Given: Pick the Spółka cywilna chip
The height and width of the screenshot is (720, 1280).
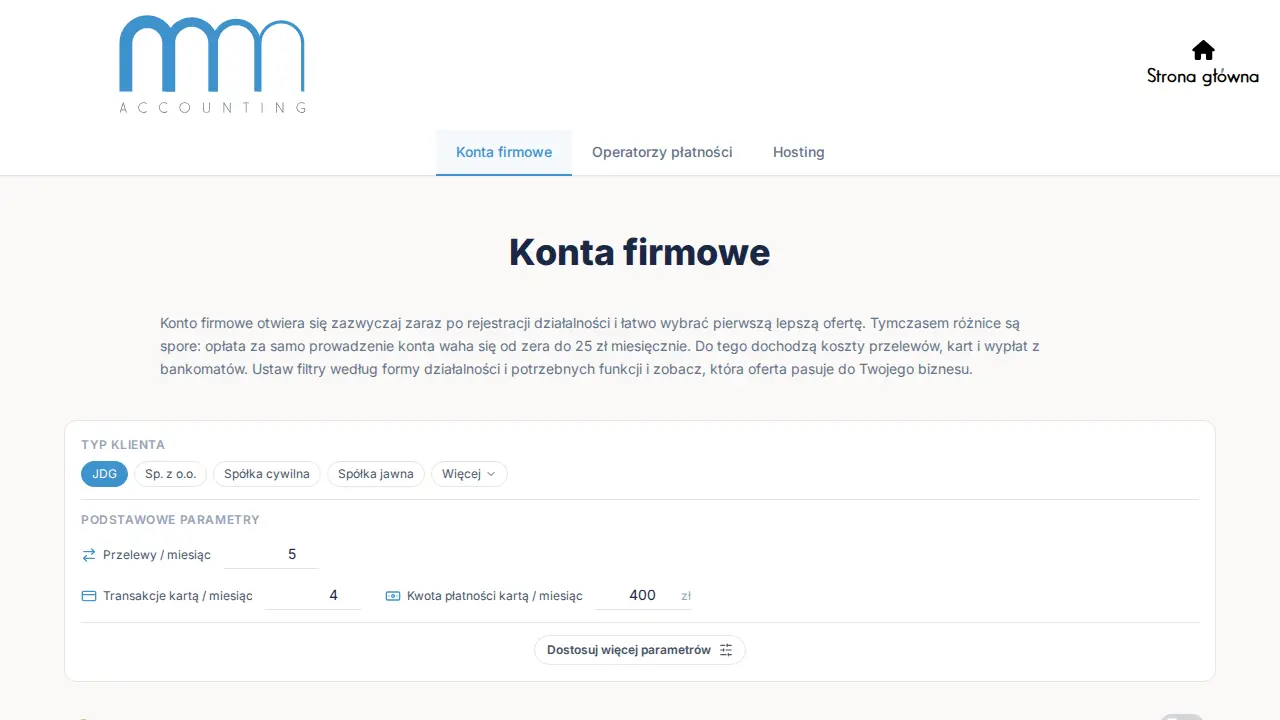Looking at the screenshot, I should (x=267, y=474).
